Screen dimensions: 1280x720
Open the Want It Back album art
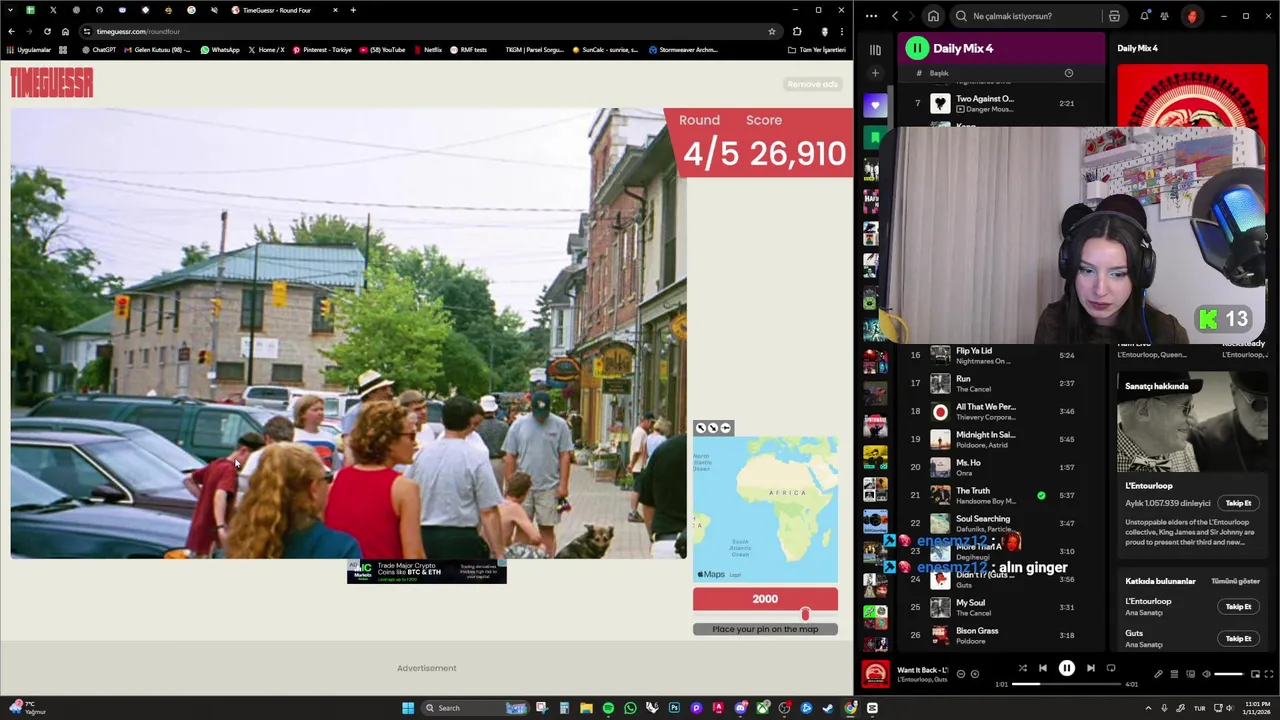[x=875, y=674]
